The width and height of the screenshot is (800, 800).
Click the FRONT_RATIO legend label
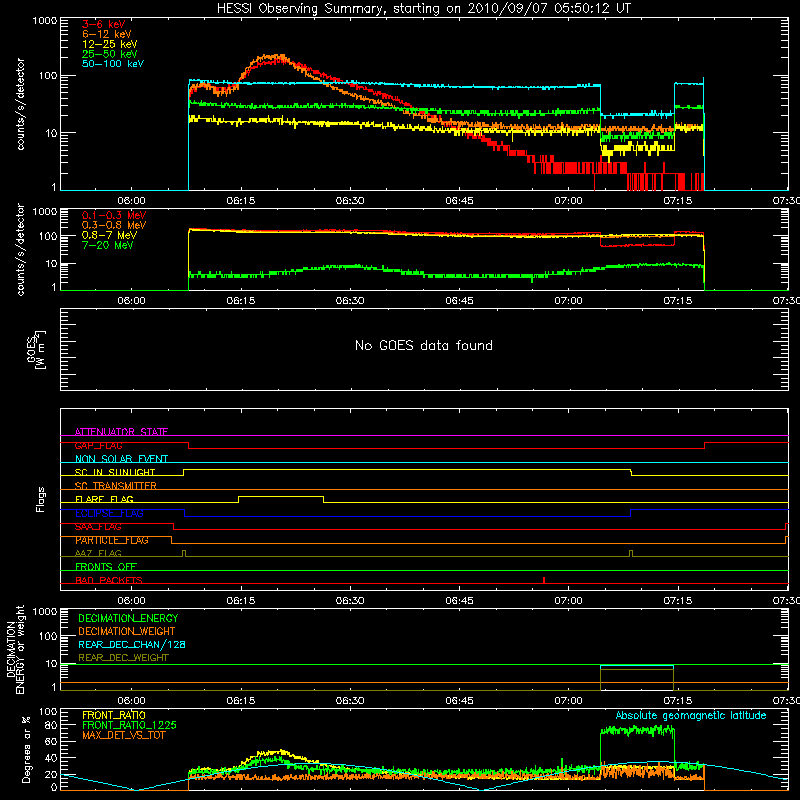[114, 715]
